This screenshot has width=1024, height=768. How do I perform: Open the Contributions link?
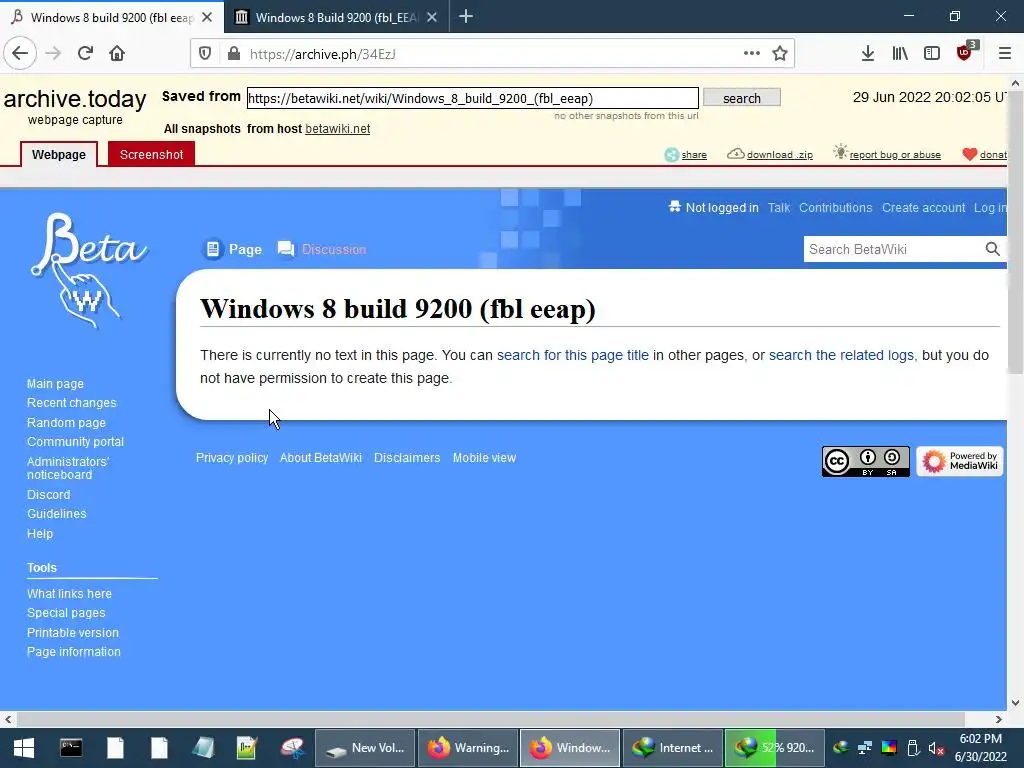pos(835,208)
